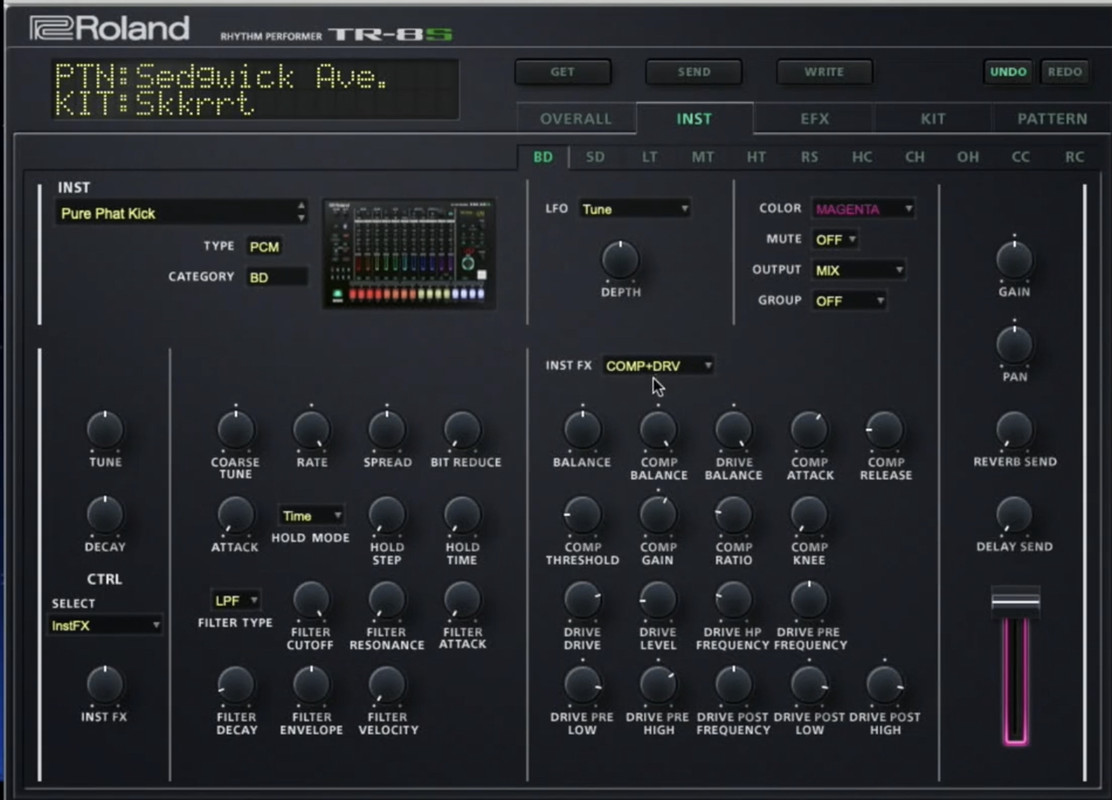Open the INST FX COMP+DRV dropdown

657,365
